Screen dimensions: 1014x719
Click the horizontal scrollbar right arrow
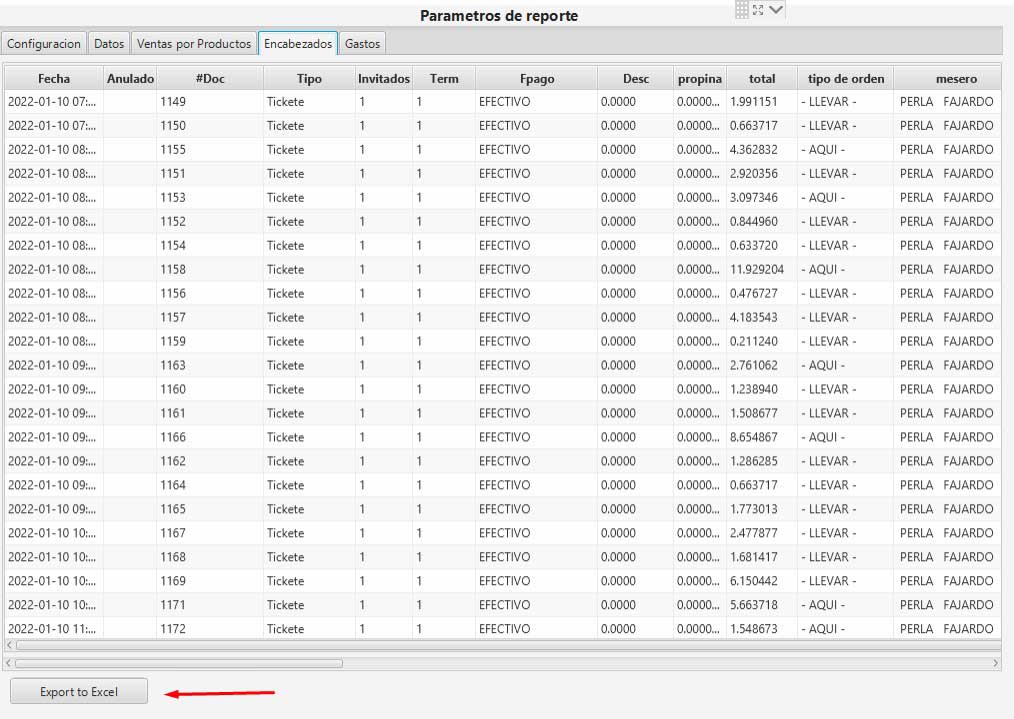click(x=995, y=663)
